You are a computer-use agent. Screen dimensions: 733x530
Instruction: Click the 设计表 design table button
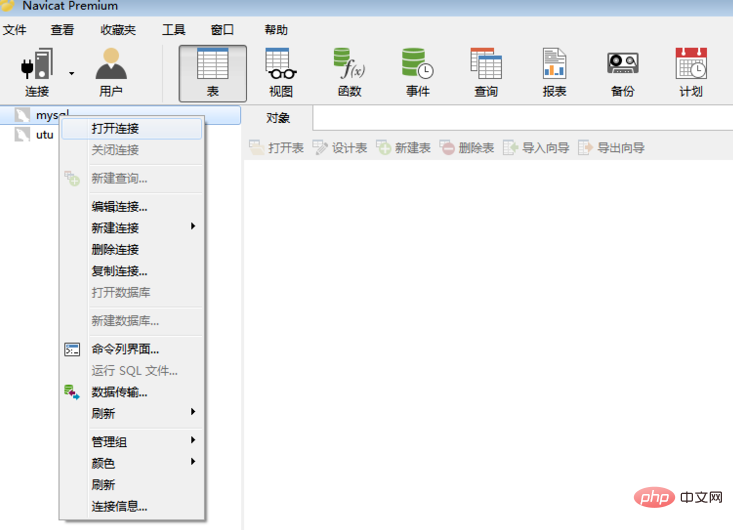pos(340,148)
